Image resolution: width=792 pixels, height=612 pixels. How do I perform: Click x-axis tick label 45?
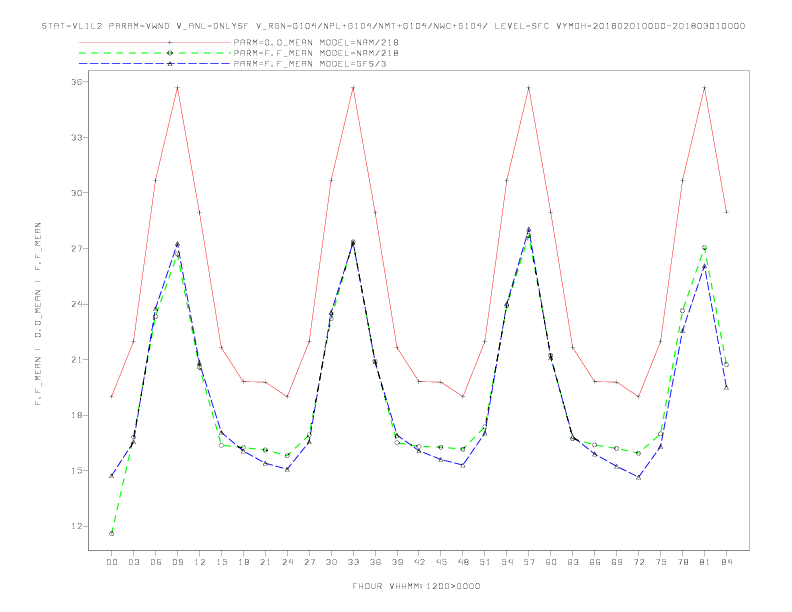click(x=441, y=562)
